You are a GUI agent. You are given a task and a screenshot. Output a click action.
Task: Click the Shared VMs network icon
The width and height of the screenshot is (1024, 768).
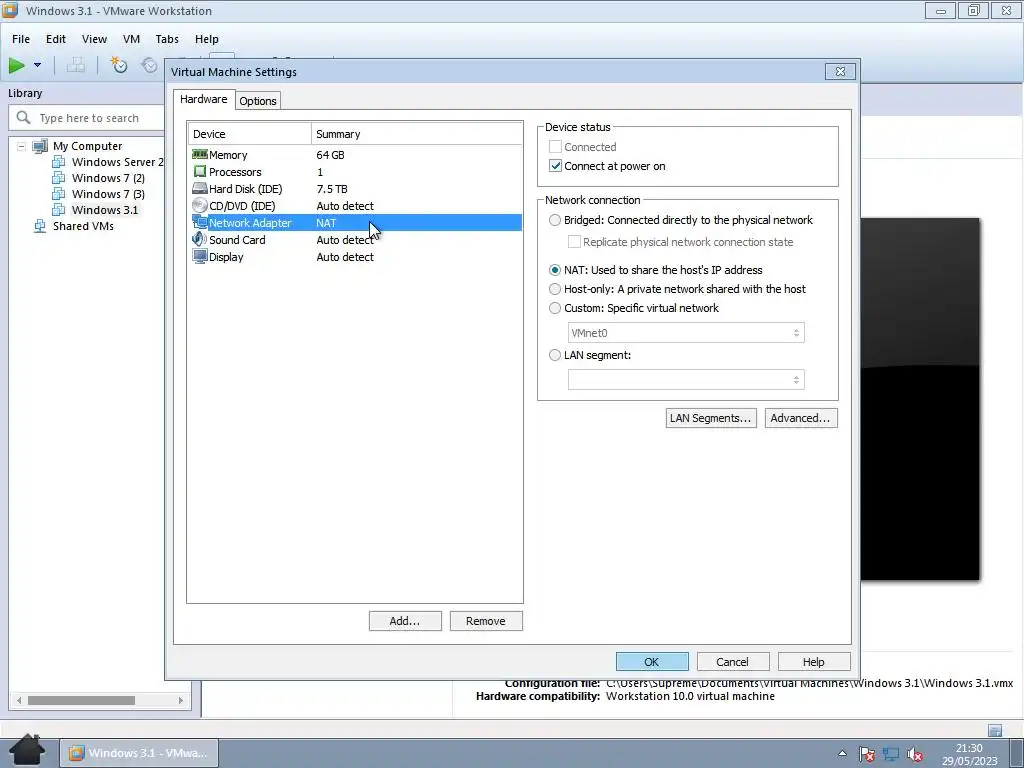(40, 226)
